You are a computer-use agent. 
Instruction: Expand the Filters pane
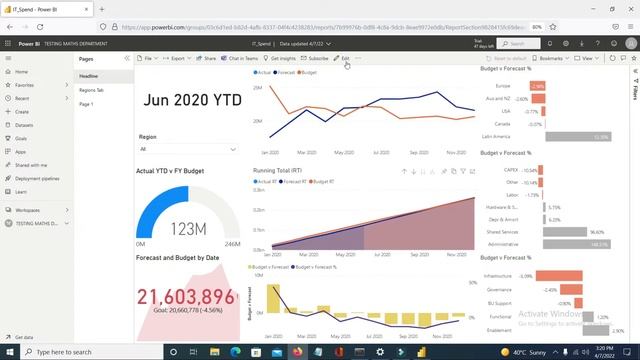click(x=635, y=71)
